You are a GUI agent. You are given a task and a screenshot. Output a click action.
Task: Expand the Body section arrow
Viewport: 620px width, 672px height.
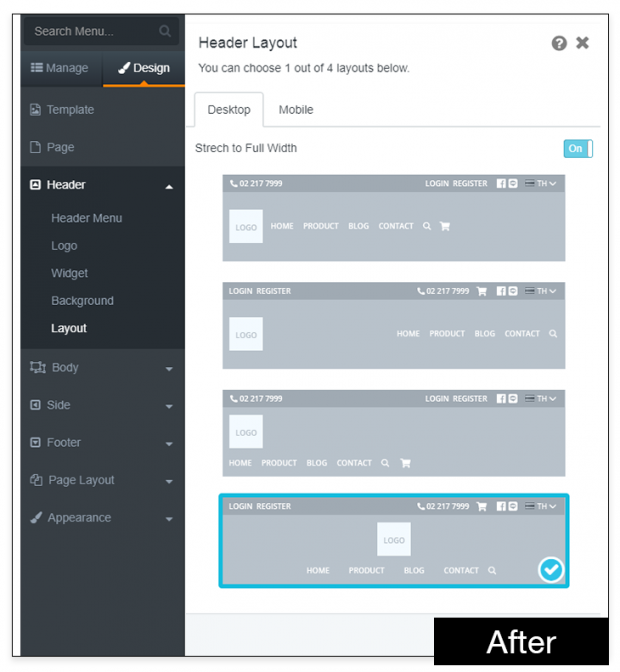169,369
